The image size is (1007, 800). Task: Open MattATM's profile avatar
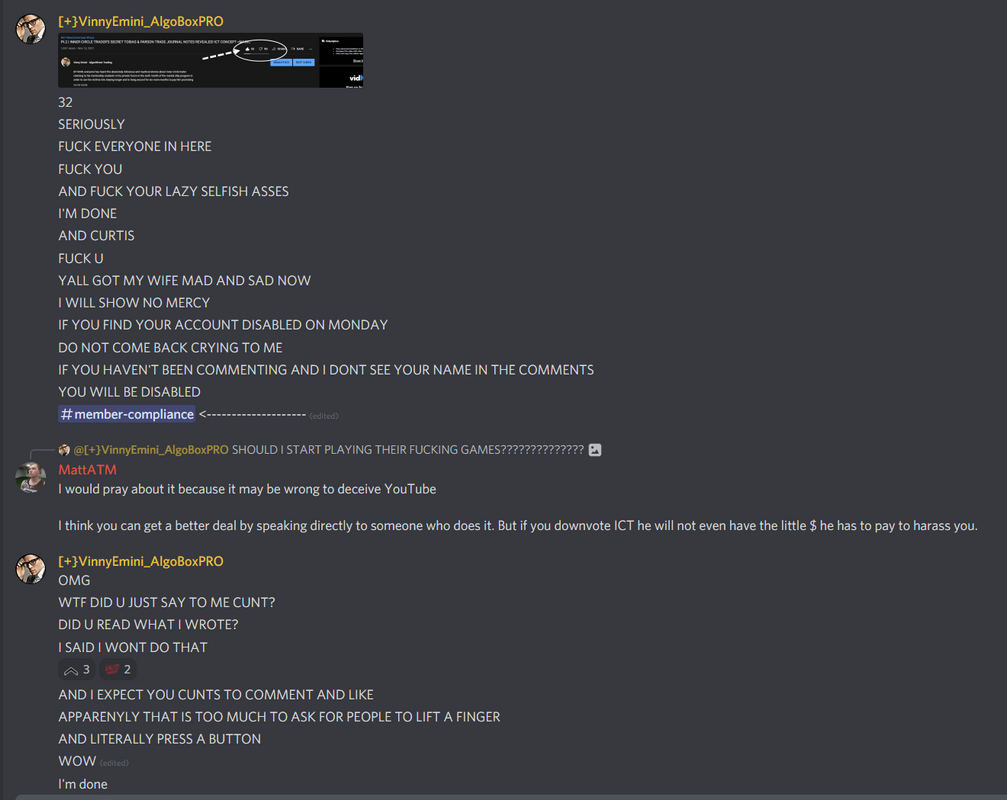(x=30, y=478)
